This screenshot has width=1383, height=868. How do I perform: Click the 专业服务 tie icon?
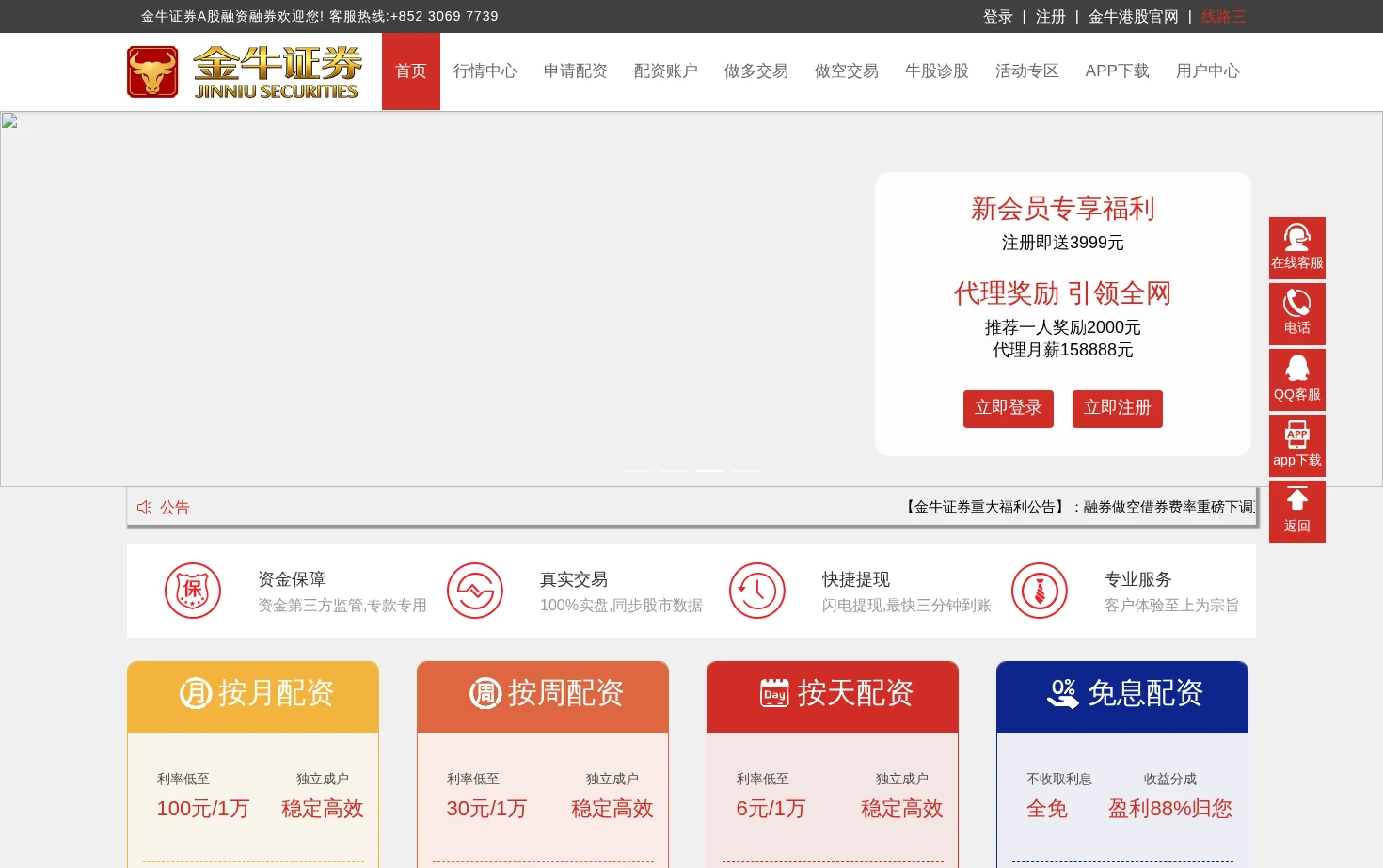coord(1040,591)
